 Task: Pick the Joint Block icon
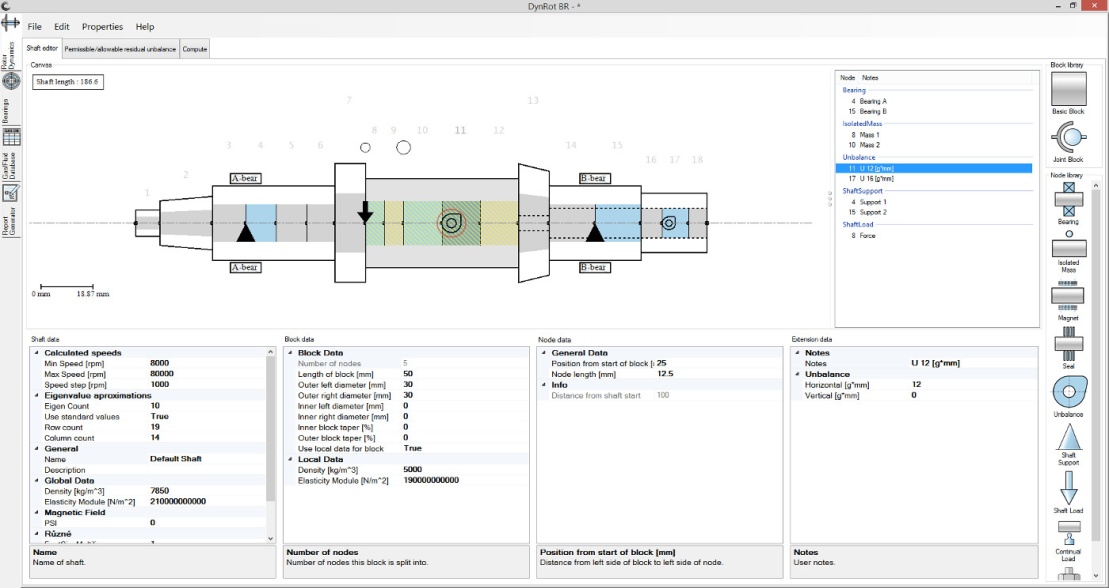[x=1068, y=137]
